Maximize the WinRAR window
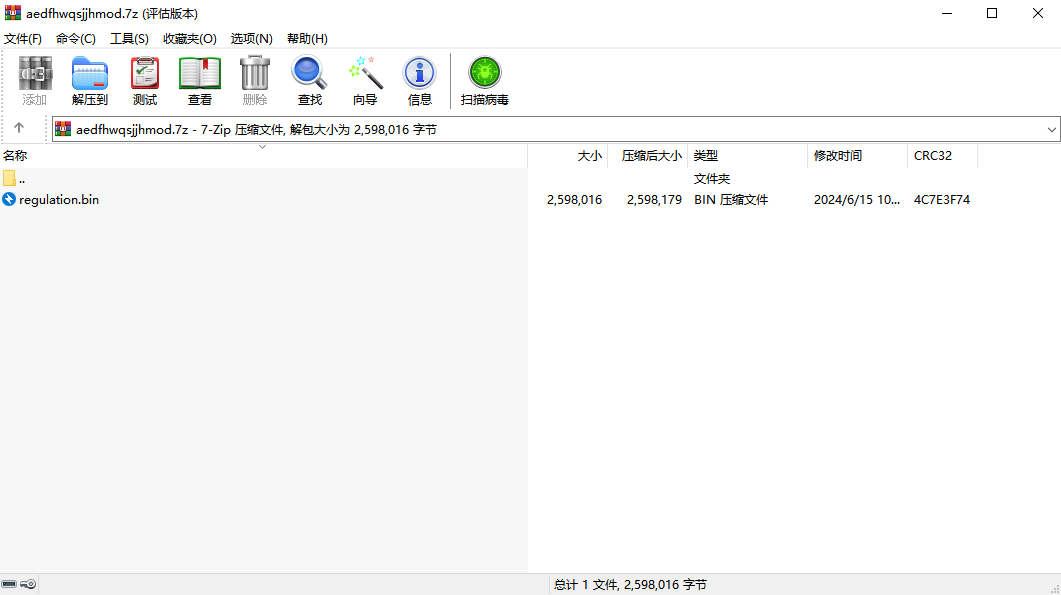Image resolution: width=1061 pixels, height=595 pixels. (992, 13)
